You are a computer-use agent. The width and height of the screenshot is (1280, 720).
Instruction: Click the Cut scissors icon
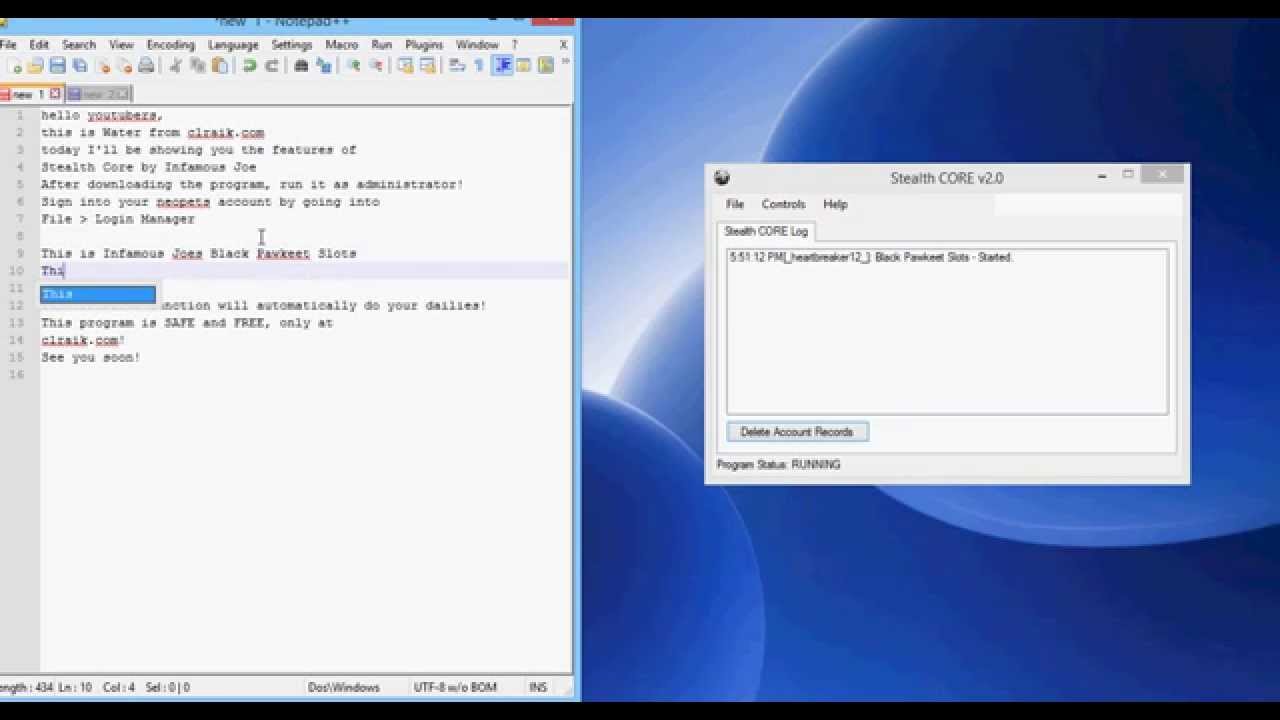coord(175,66)
